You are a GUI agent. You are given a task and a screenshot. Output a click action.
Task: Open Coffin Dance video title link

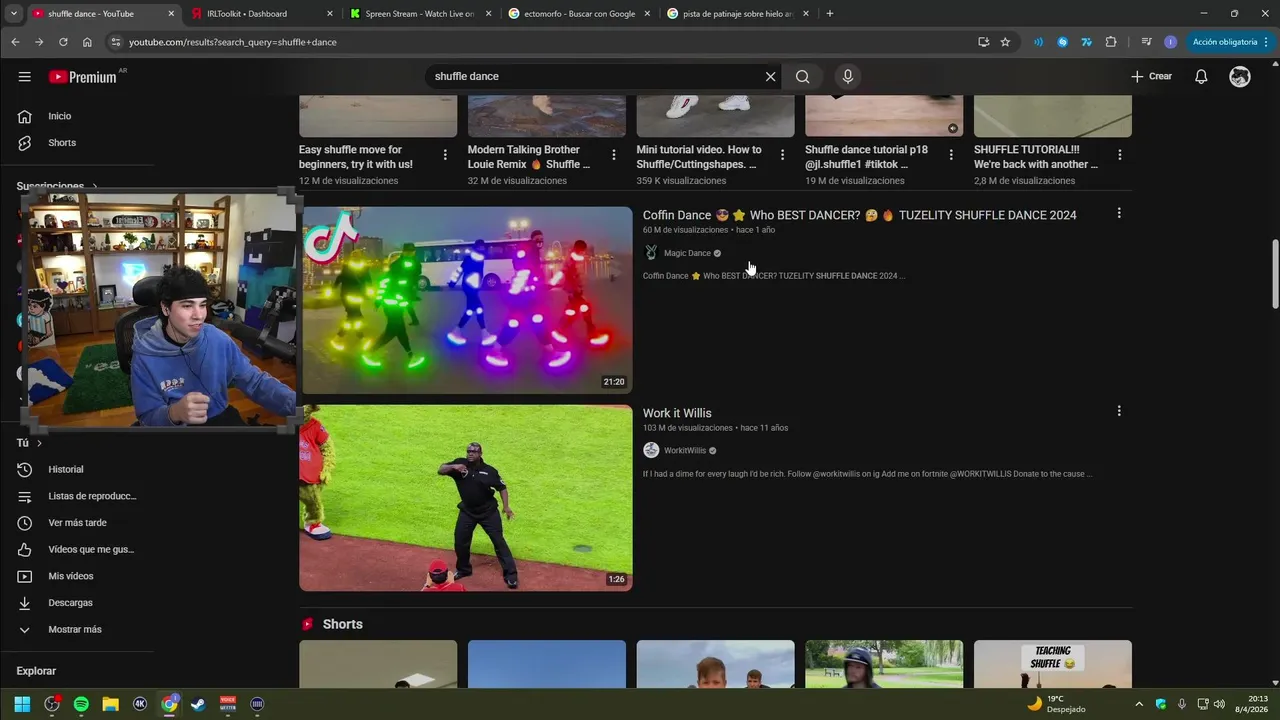(859, 215)
